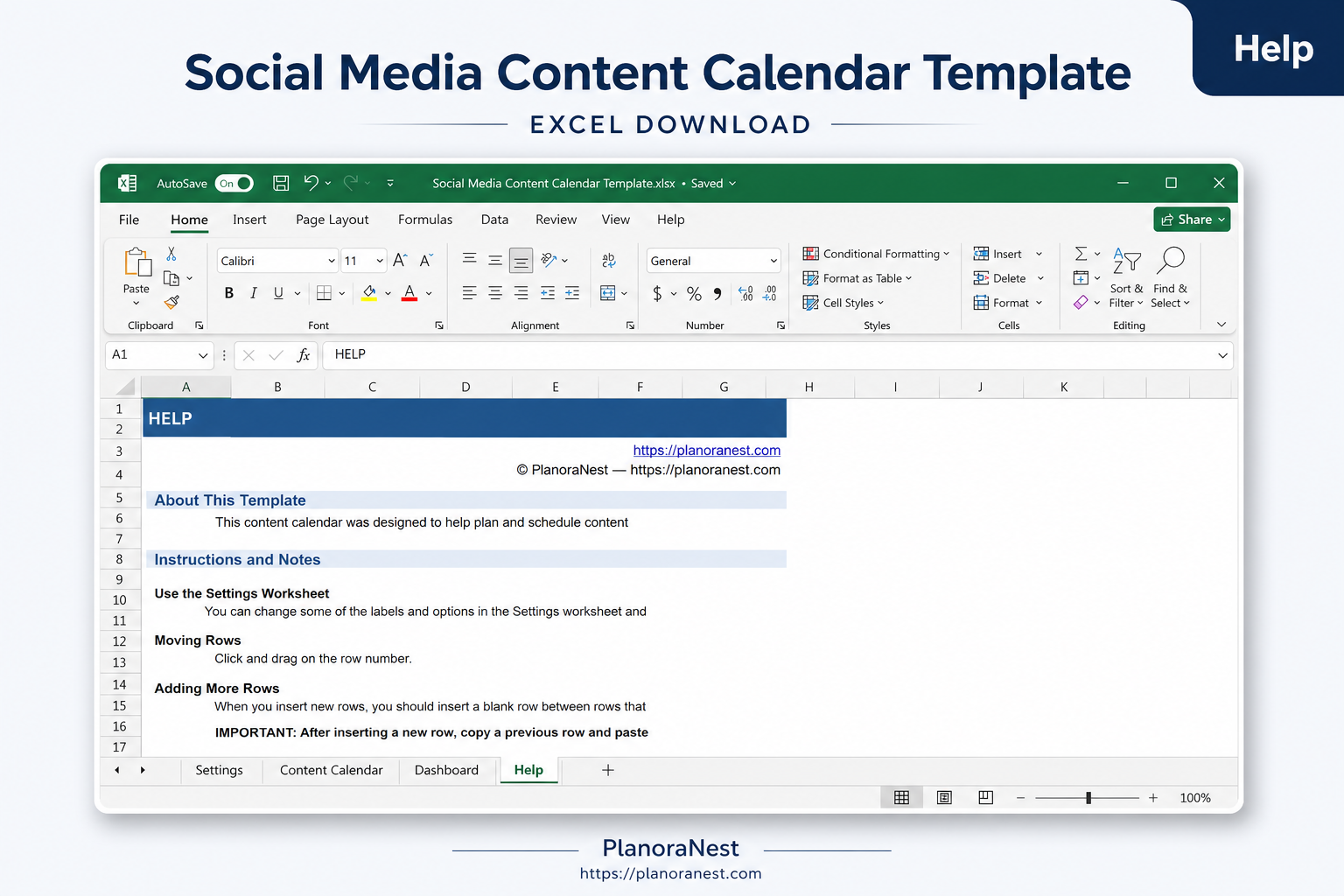Click Increase Decimal icon
This screenshot has height=896, width=1344.
(745, 294)
